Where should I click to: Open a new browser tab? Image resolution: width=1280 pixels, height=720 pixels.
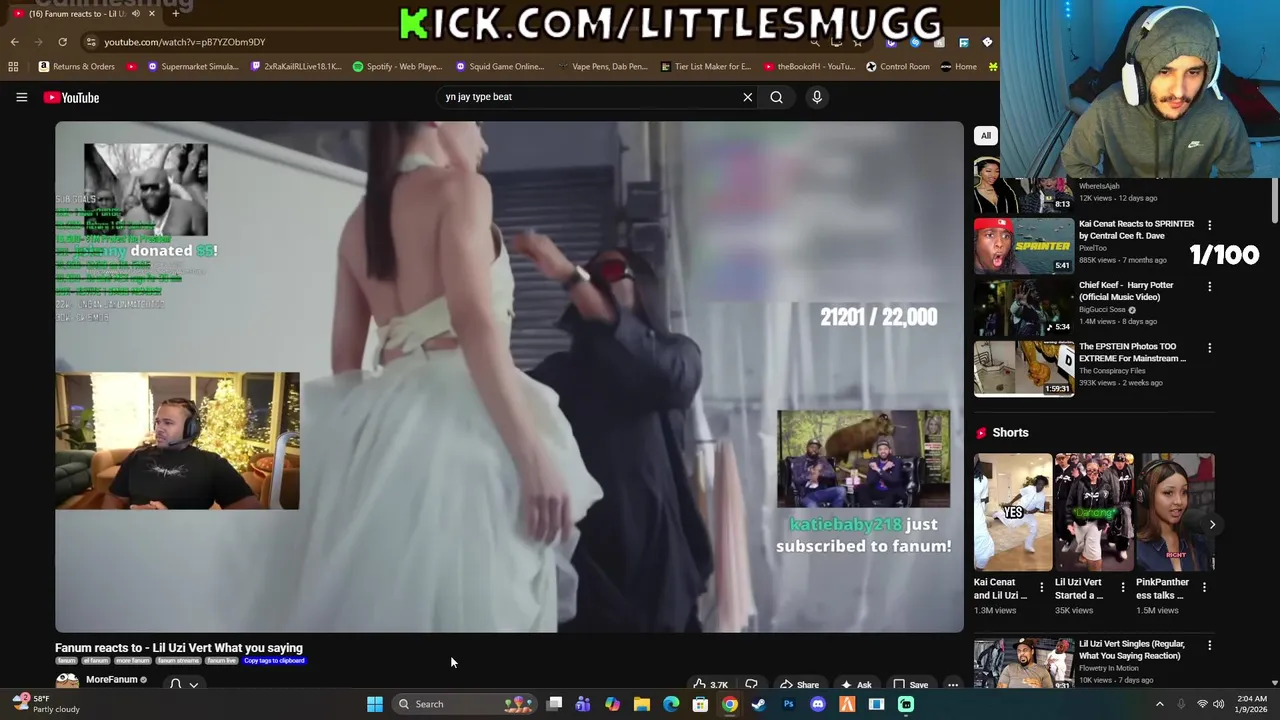click(175, 13)
